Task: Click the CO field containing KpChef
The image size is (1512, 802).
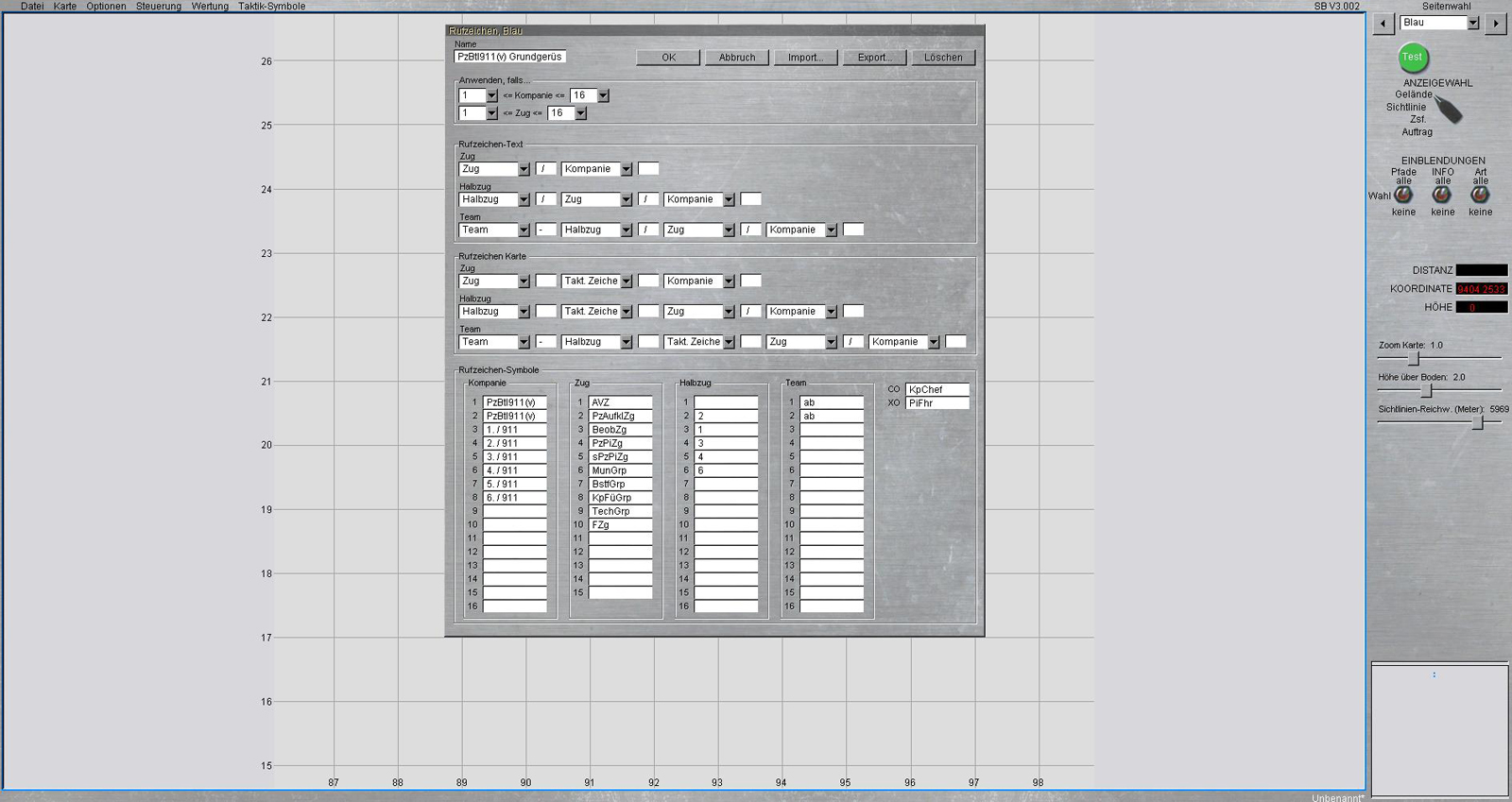Action: [936, 389]
